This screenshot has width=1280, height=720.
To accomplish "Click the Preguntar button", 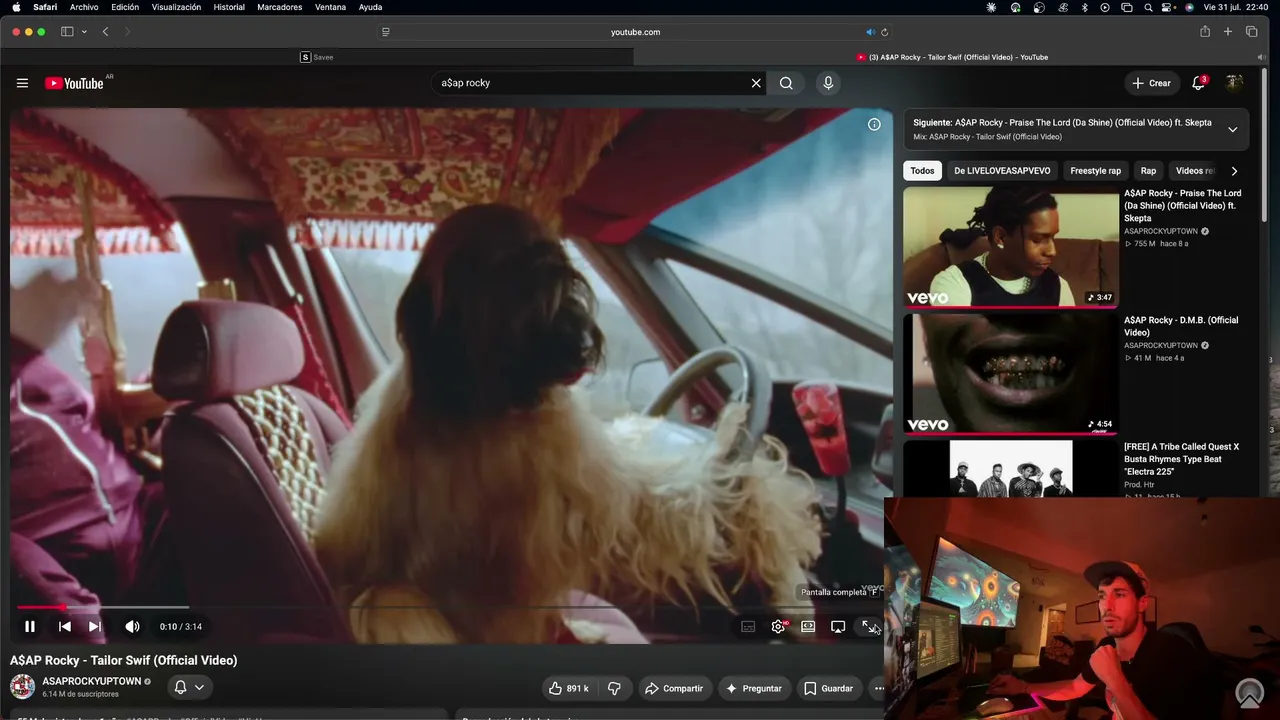I will pyautogui.click(x=754, y=688).
